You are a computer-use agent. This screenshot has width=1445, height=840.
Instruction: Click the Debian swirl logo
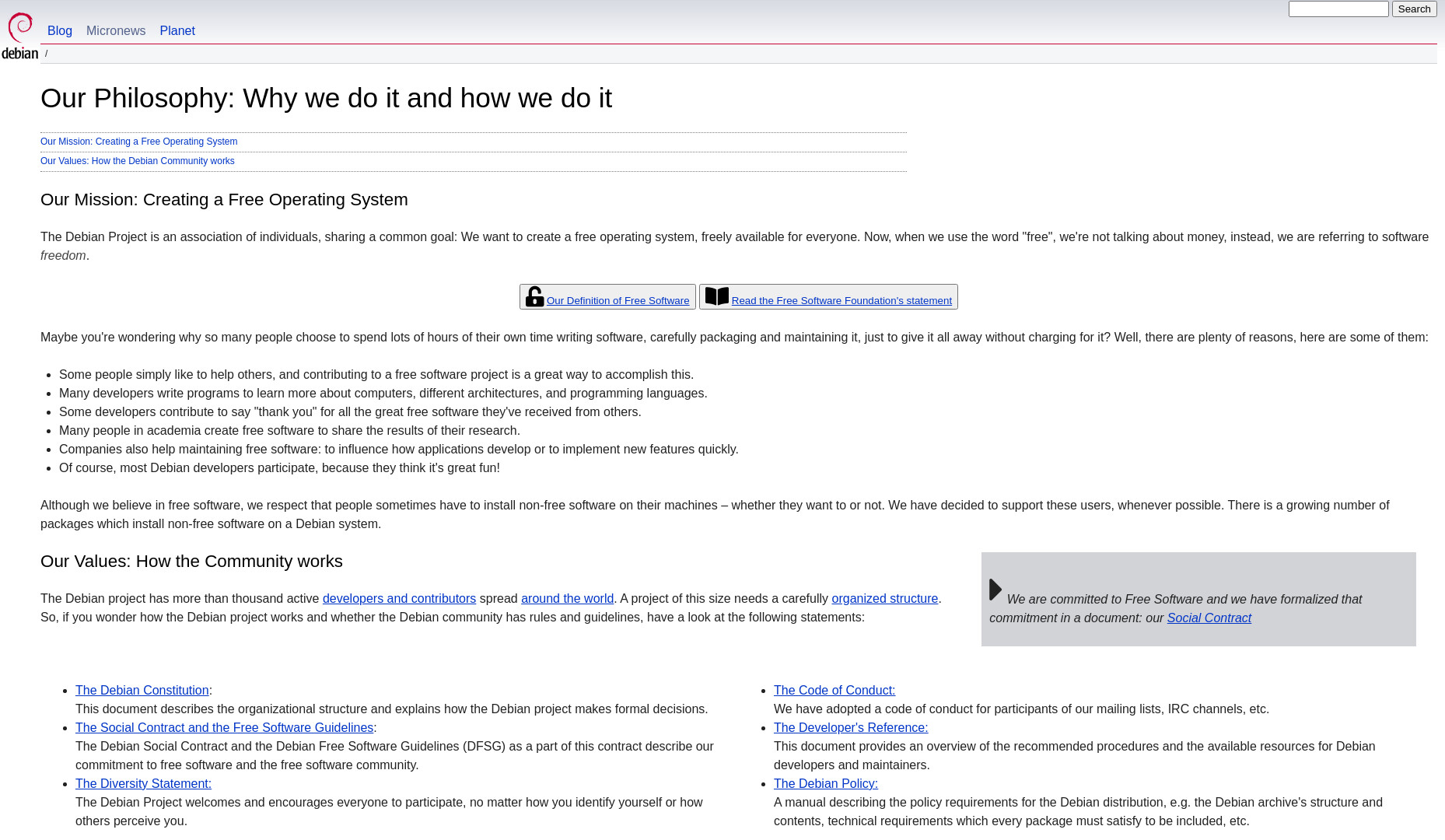tap(20, 36)
